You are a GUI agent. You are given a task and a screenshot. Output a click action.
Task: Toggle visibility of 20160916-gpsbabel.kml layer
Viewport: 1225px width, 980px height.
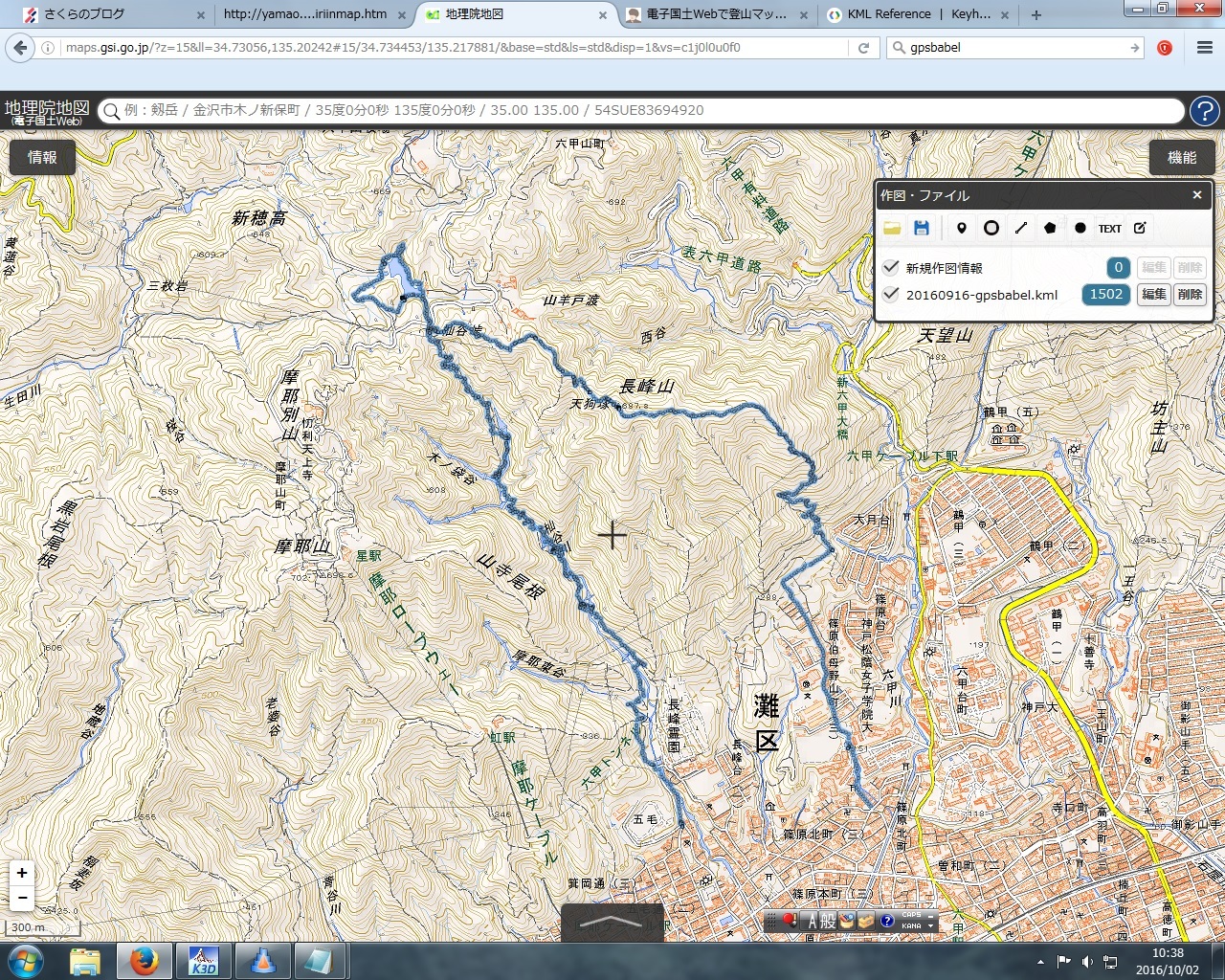point(891,294)
